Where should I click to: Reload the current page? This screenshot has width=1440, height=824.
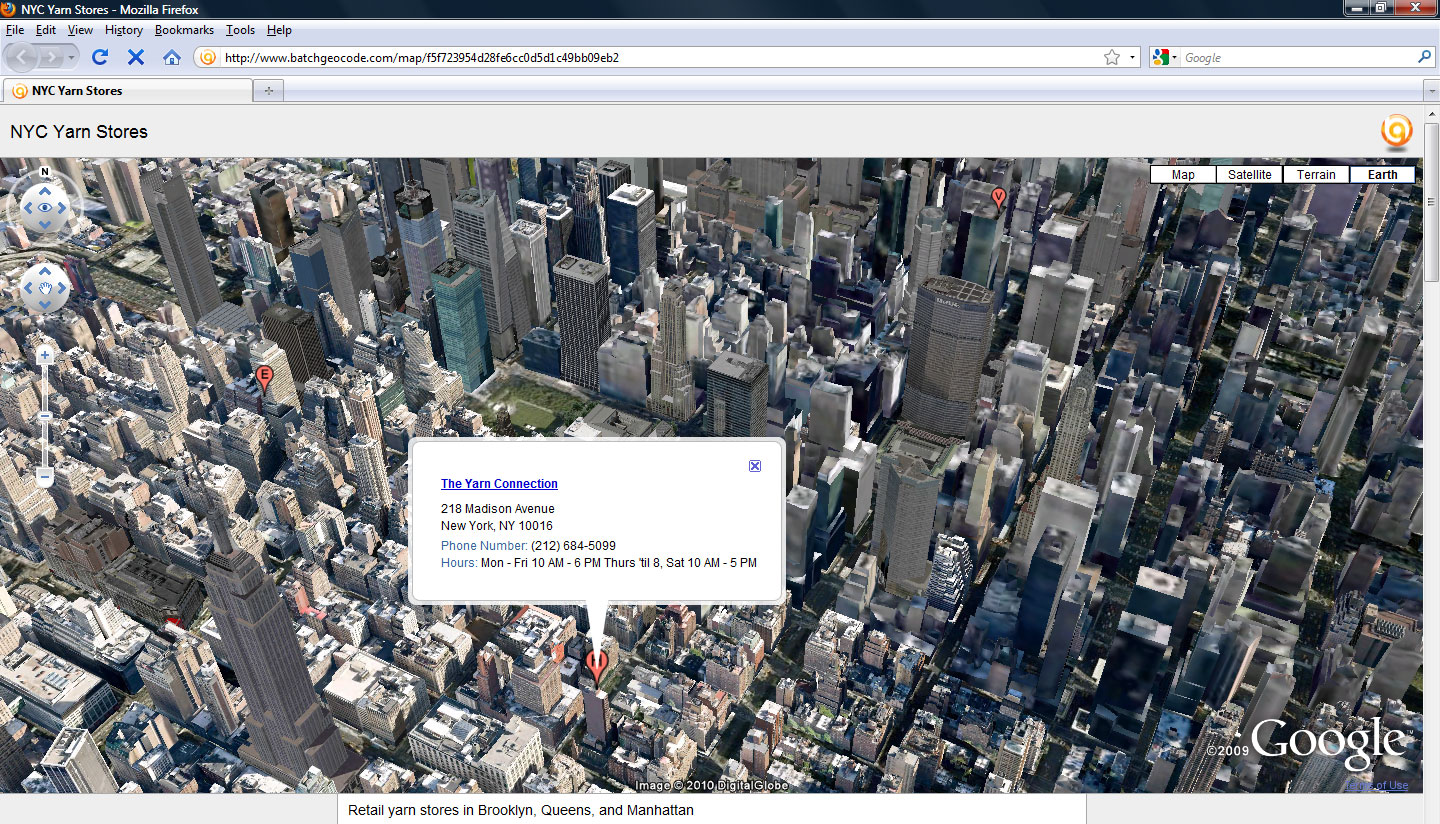99,57
